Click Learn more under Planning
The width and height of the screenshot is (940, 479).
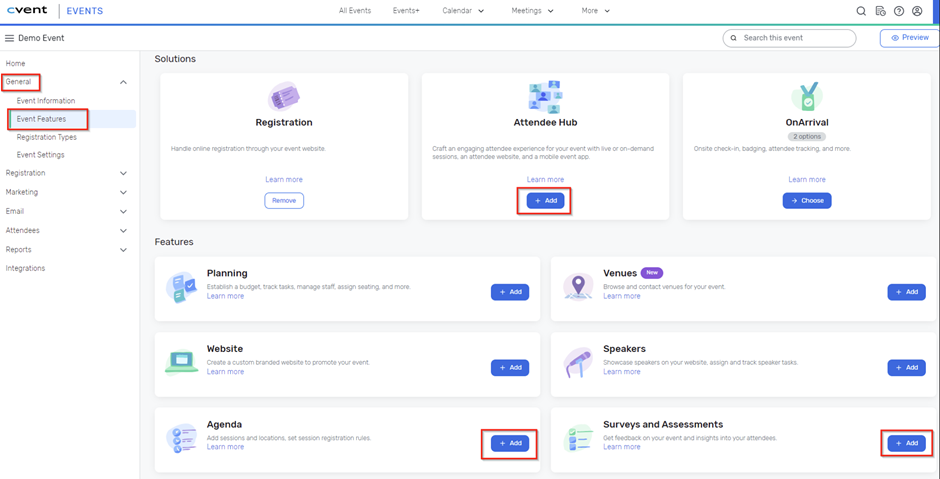(x=225, y=296)
